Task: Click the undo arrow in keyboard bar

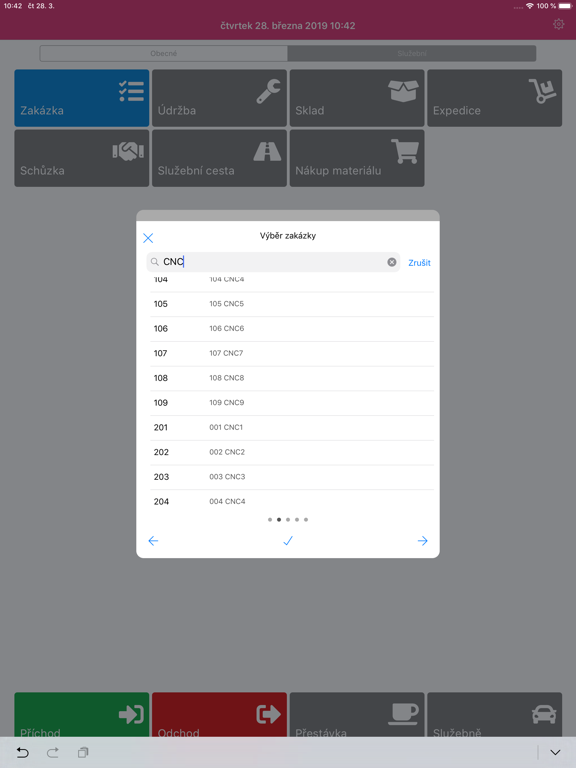Action: pos(23,752)
